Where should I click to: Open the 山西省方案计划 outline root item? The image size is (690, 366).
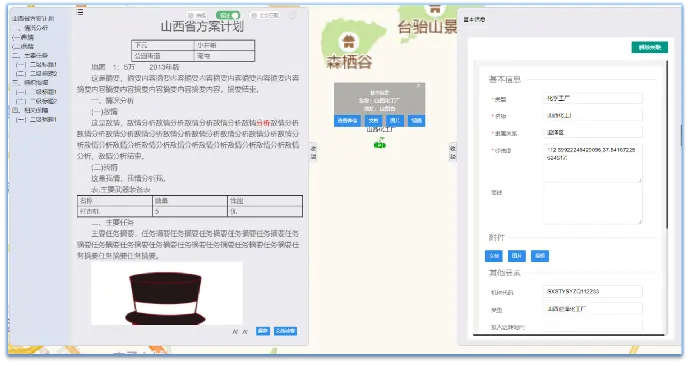pos(33,18)
